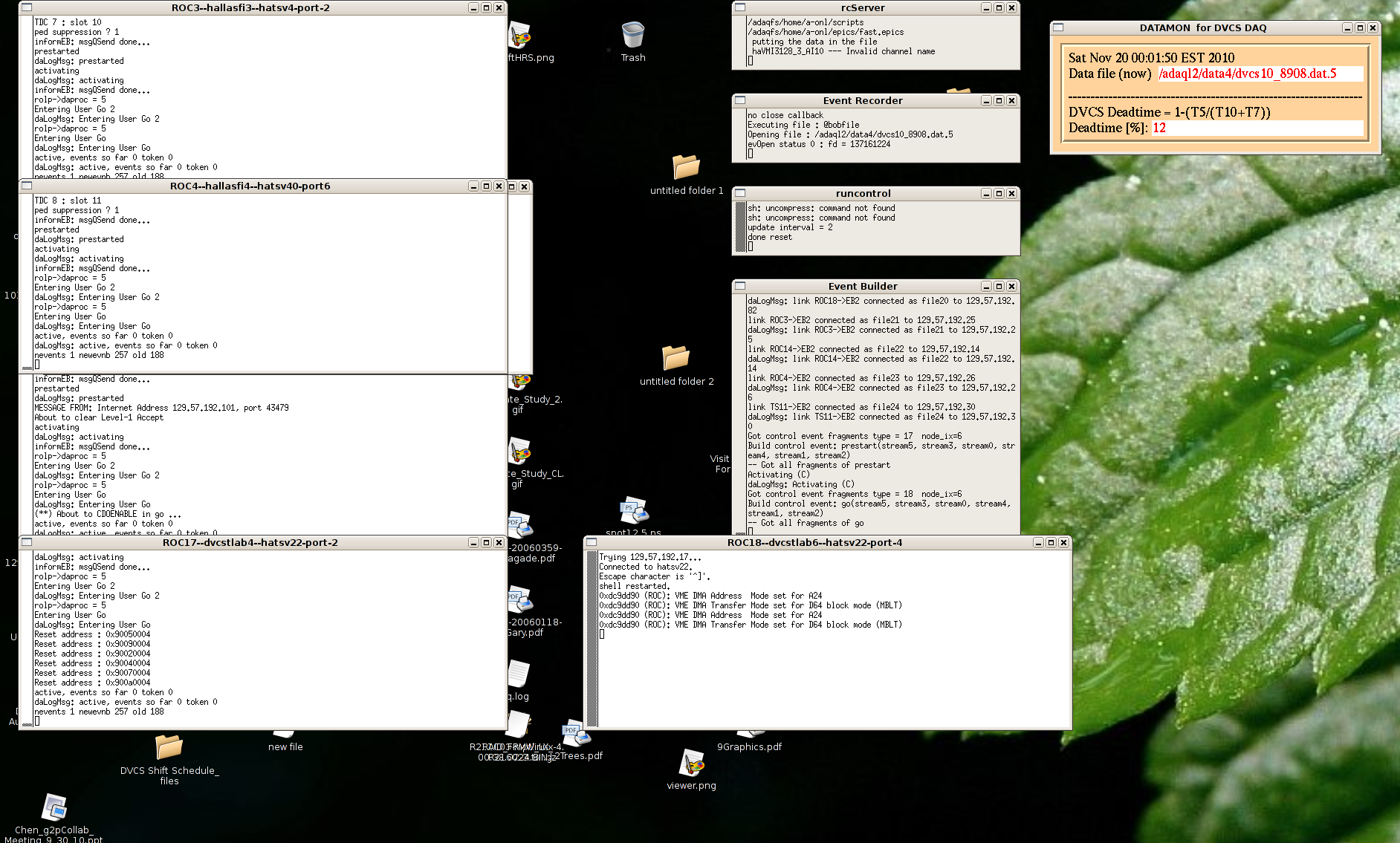Click the Event Builder terminal scrollbar

pyautogui.click(x=740, y=414)
